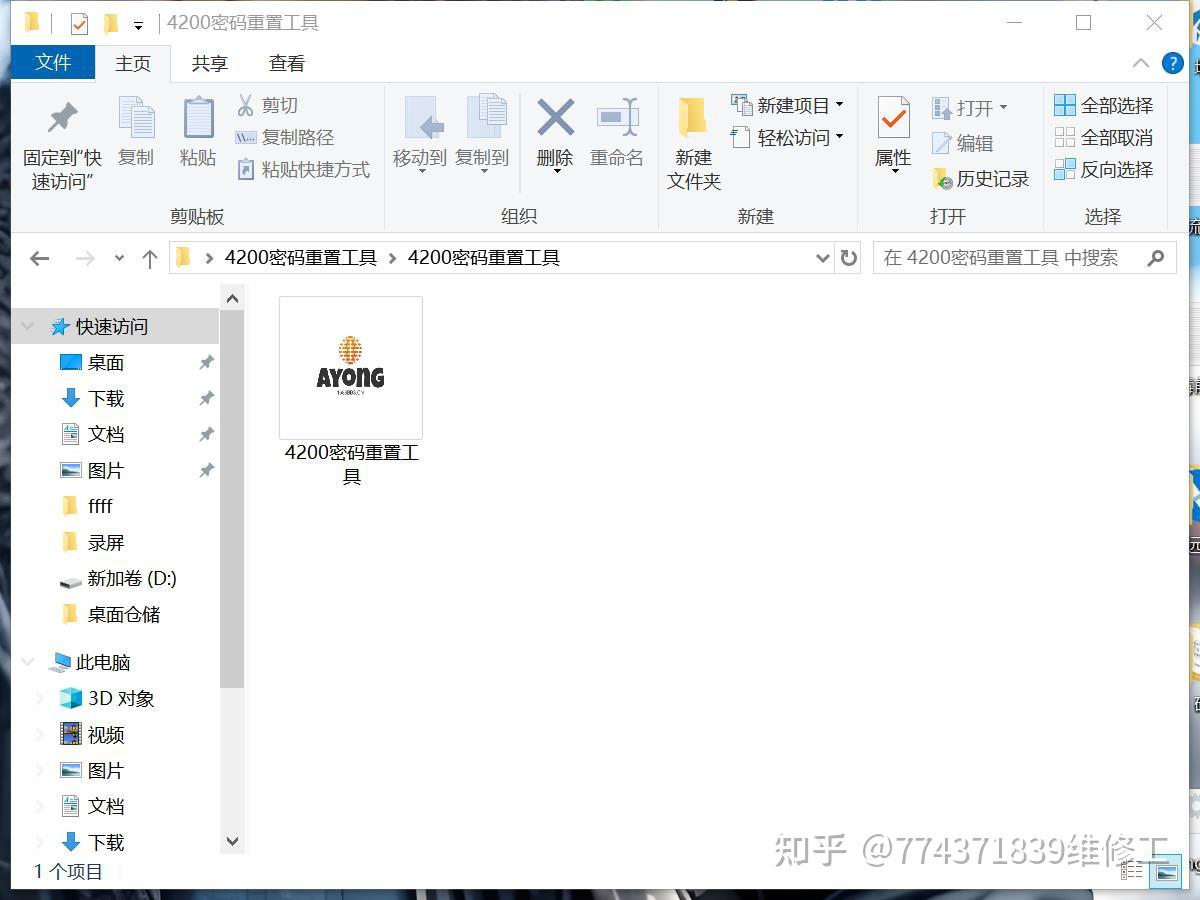Image resolution: width=1200 pixels, height=900 pixels.
Task: Click the Delete red X icon
Action: click(x=555, y=120)
